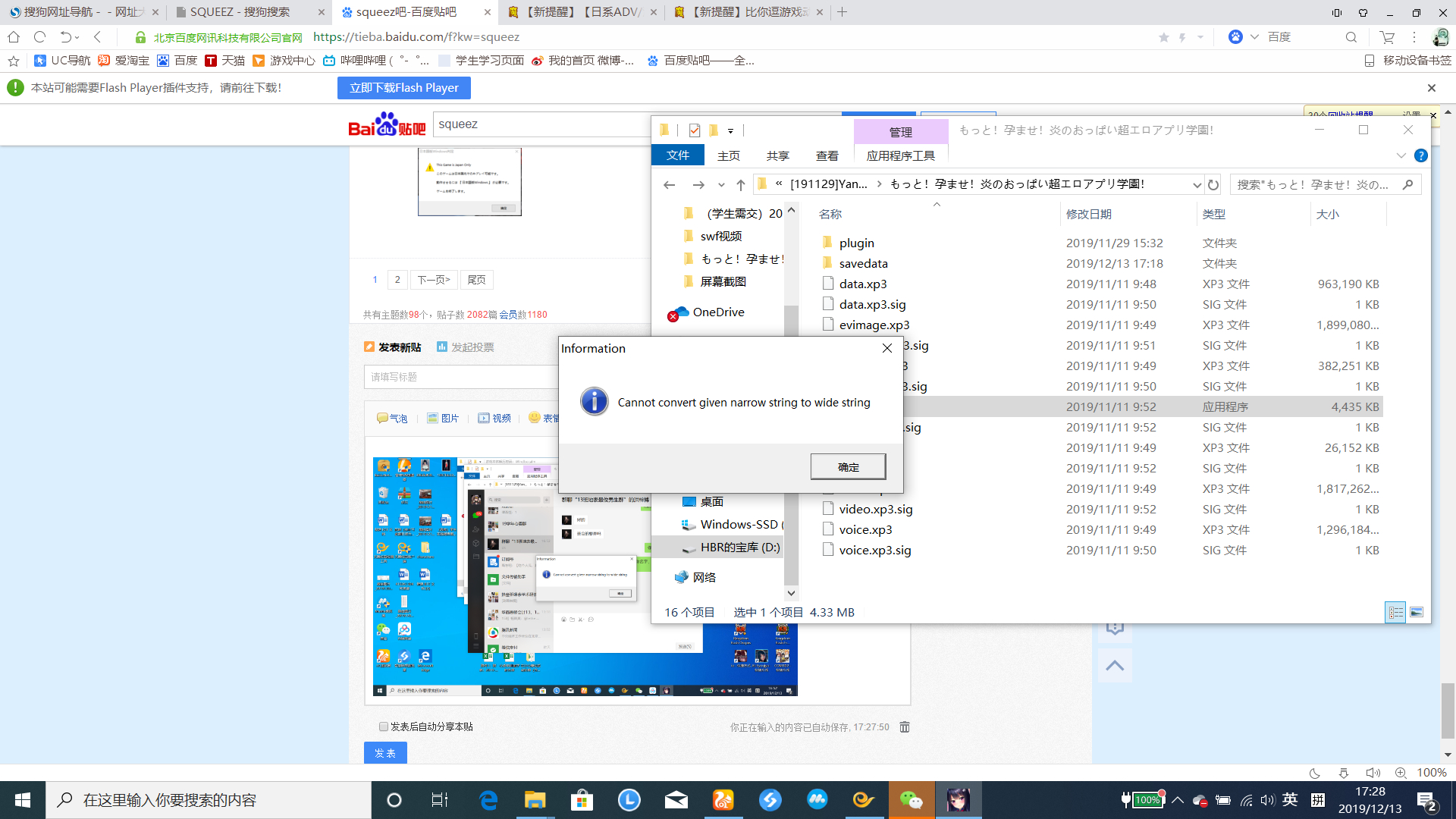Screen dimensions: 1456x819
Task: Expand the address bar history dropdown
Action: pos(1197,184)
